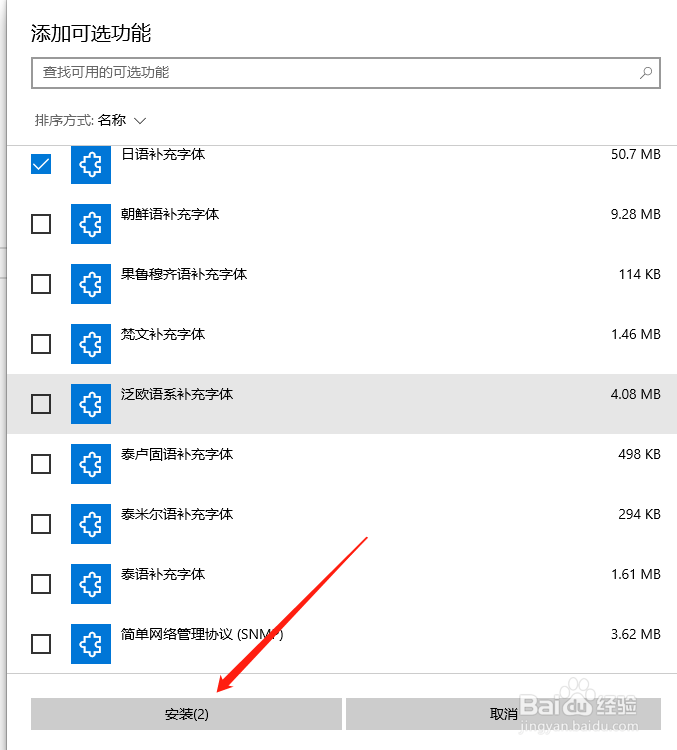Check the 梵文补充字体 checkbox
Image resolution: width=677 pixels, height=750 pixels.
point(41,344)
